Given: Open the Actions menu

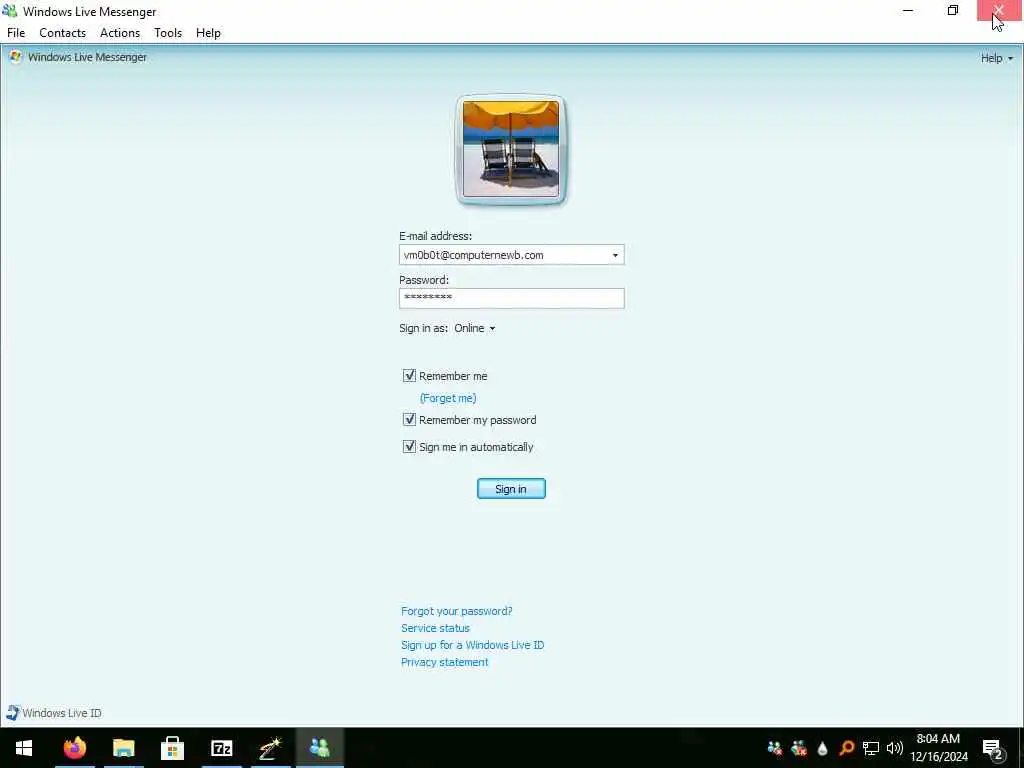Looking at the screenshot, I should coord(120,33).
